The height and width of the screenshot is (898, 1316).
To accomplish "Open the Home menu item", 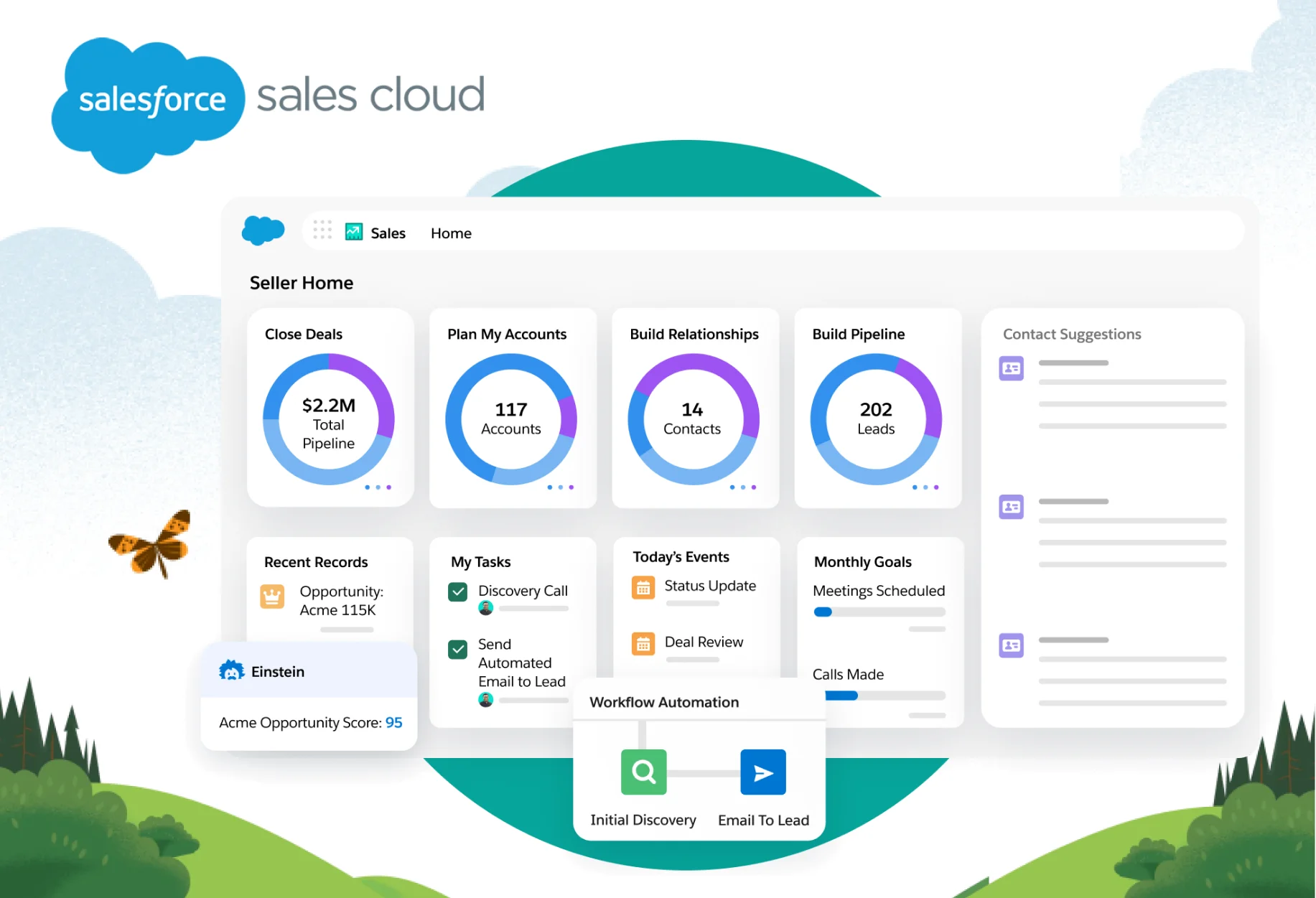I will point(451,233).
